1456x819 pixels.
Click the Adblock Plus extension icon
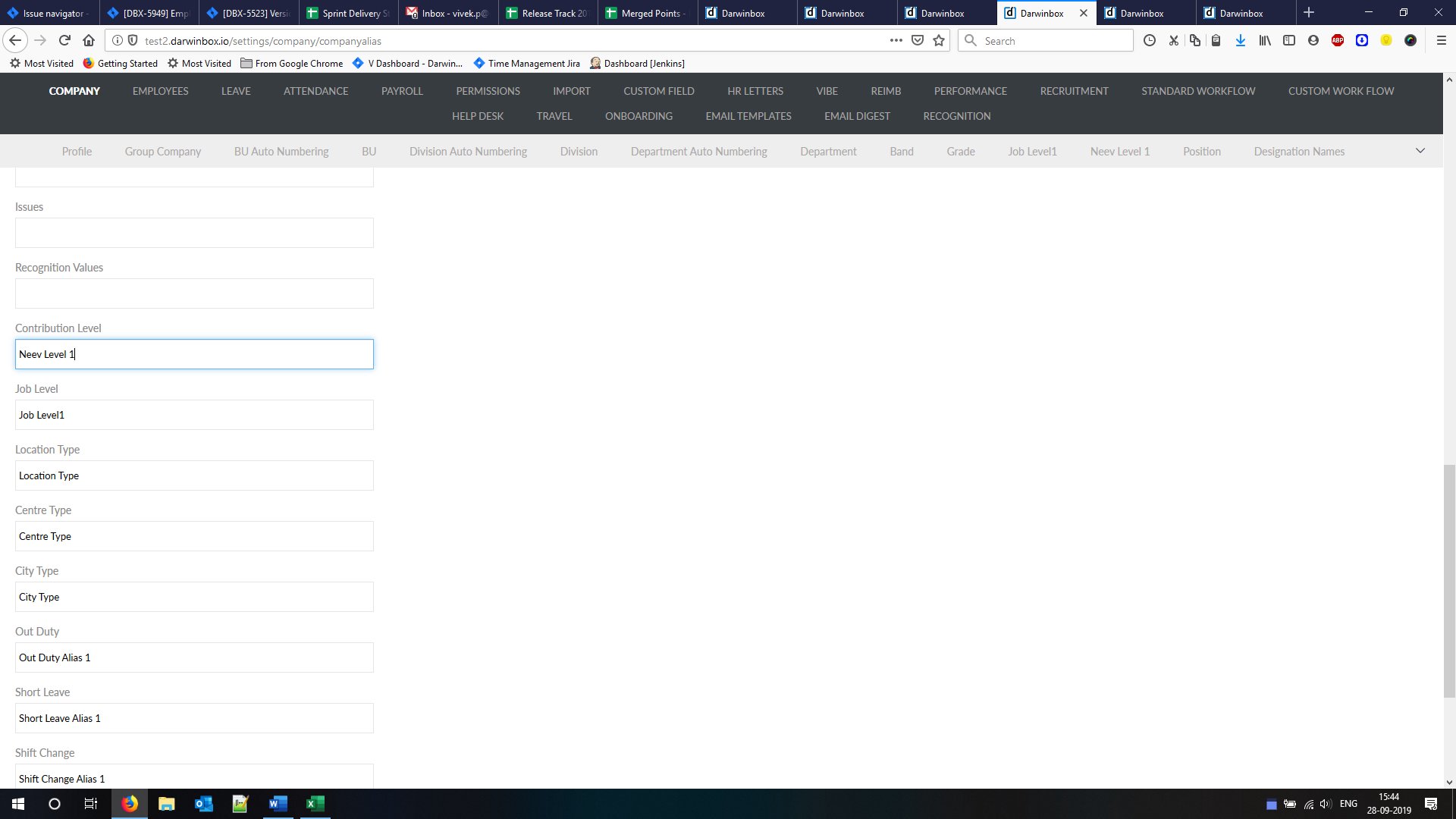click(x=1338, y=41)
